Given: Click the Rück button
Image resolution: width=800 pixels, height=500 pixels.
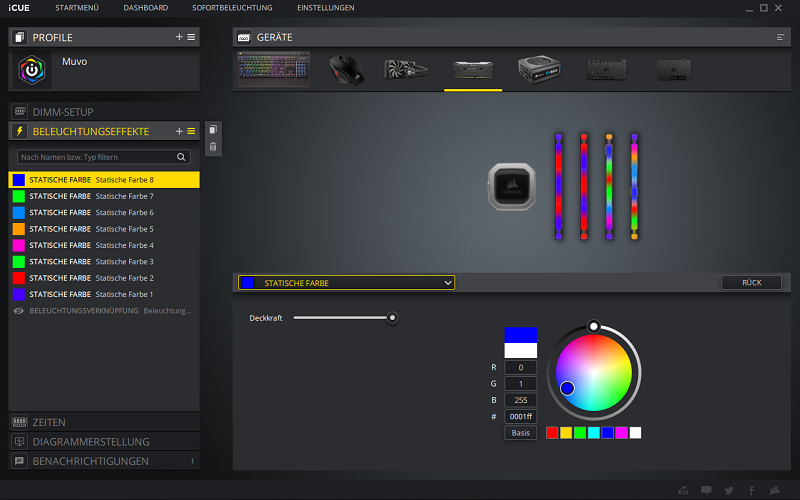Looking at the screenshot, I should click(x=752, y=283).
